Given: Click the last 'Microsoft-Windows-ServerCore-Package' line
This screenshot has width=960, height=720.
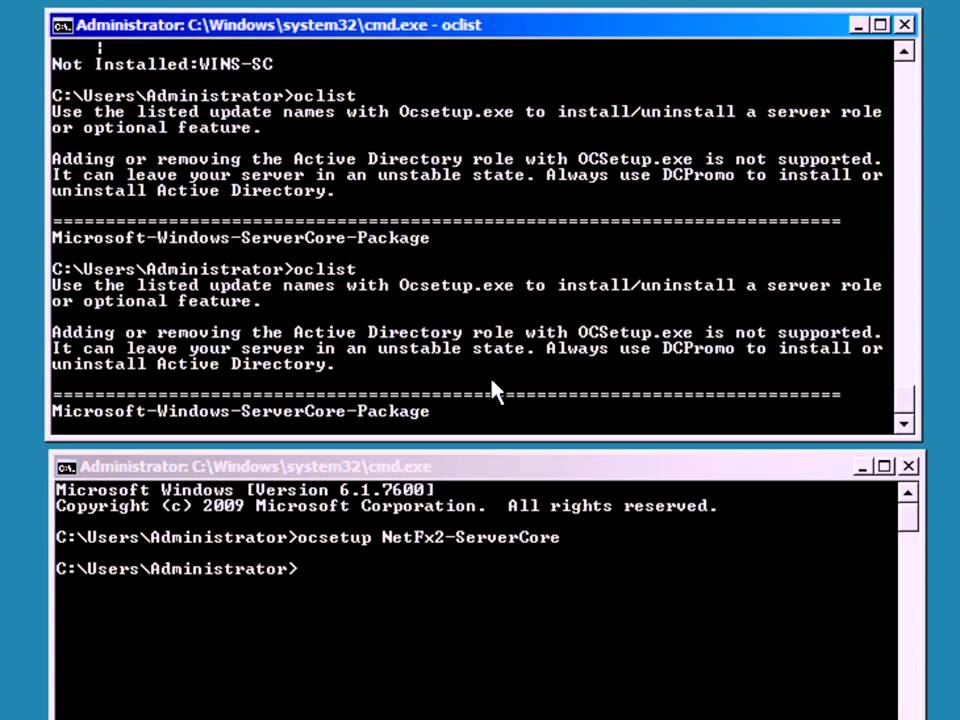Looking at the screenshot, I should click(x=241, y=411).
